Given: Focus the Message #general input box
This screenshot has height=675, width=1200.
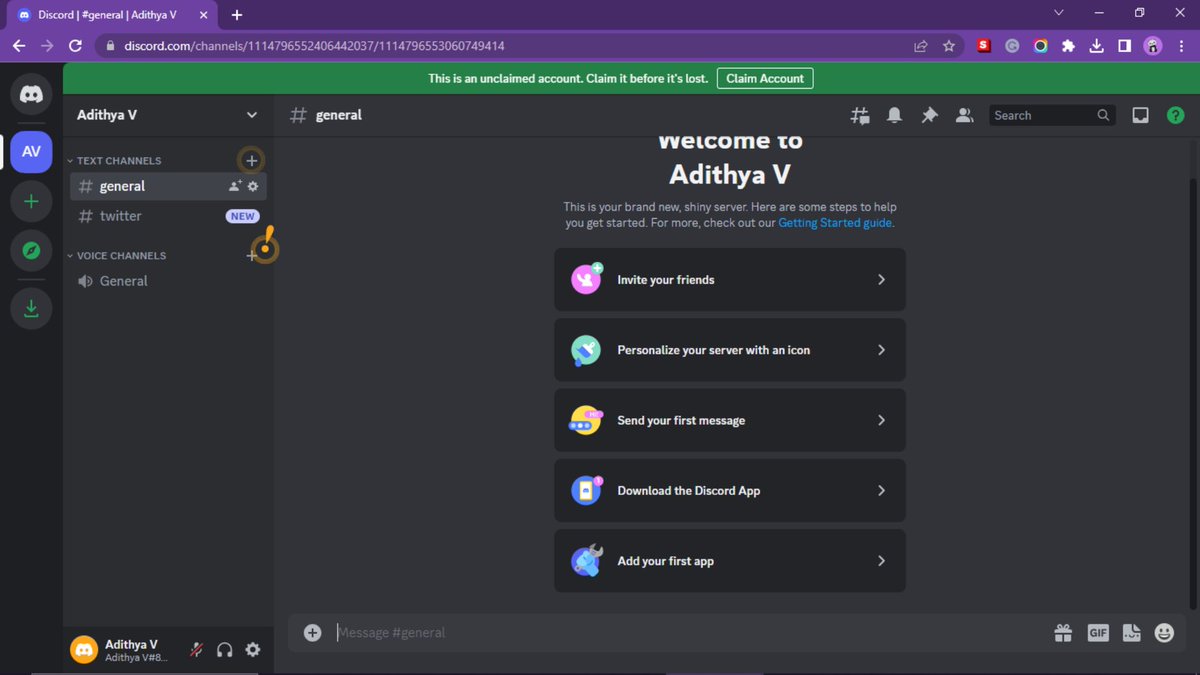Looking at the screenshot, I should click(x=690, y=632).
